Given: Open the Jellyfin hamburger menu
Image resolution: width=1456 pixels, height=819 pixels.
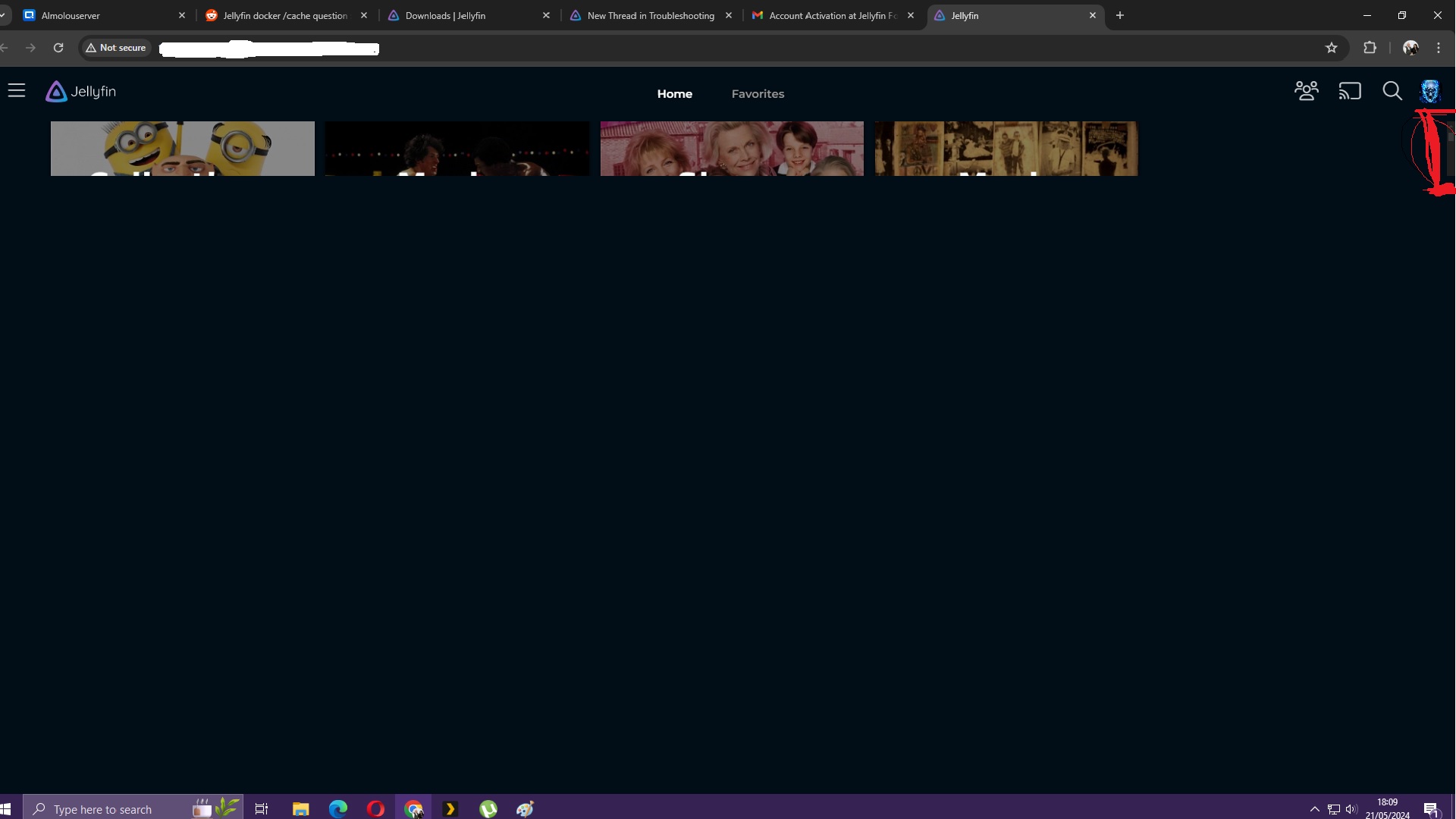Looking at the screenshot, I should pos(17,91).
